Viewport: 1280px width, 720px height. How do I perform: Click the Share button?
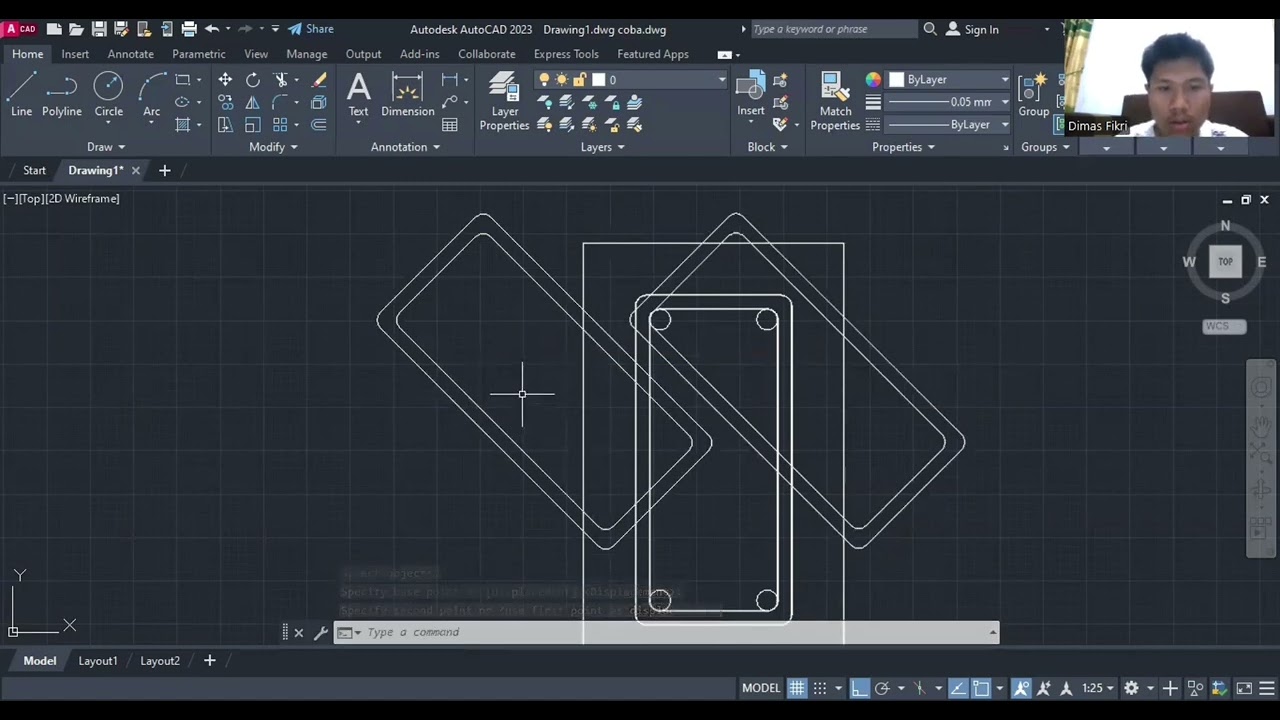coord(311,29)
